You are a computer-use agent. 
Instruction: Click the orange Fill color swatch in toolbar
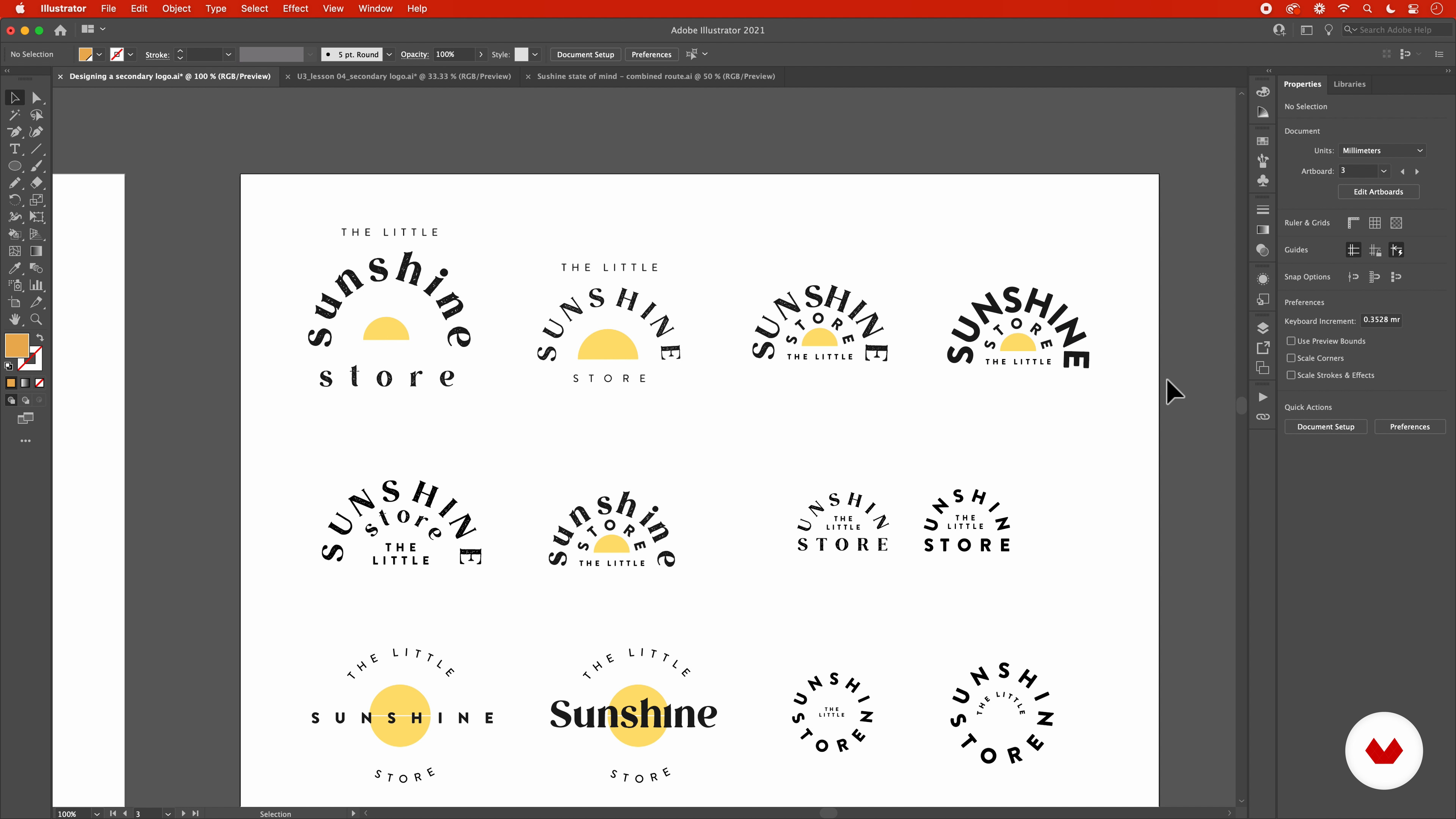[17, 345]
